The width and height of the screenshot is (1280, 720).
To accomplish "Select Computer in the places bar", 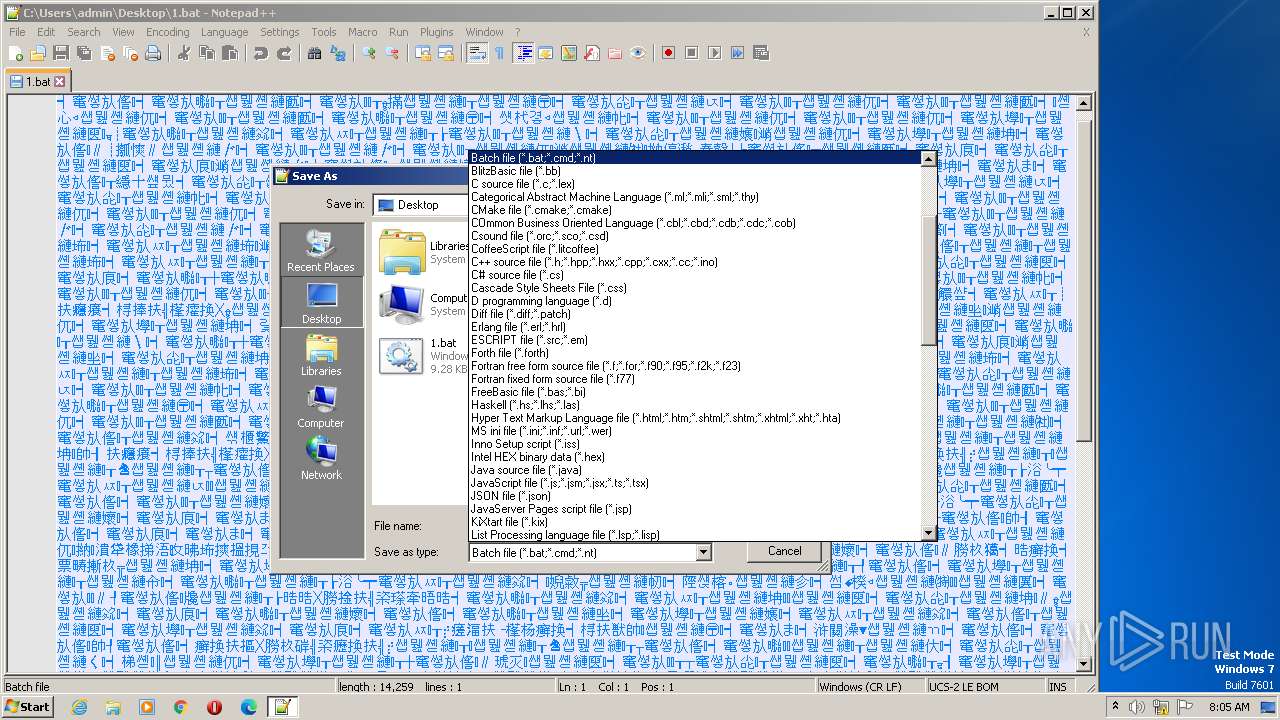I will (x=320, y=406).
